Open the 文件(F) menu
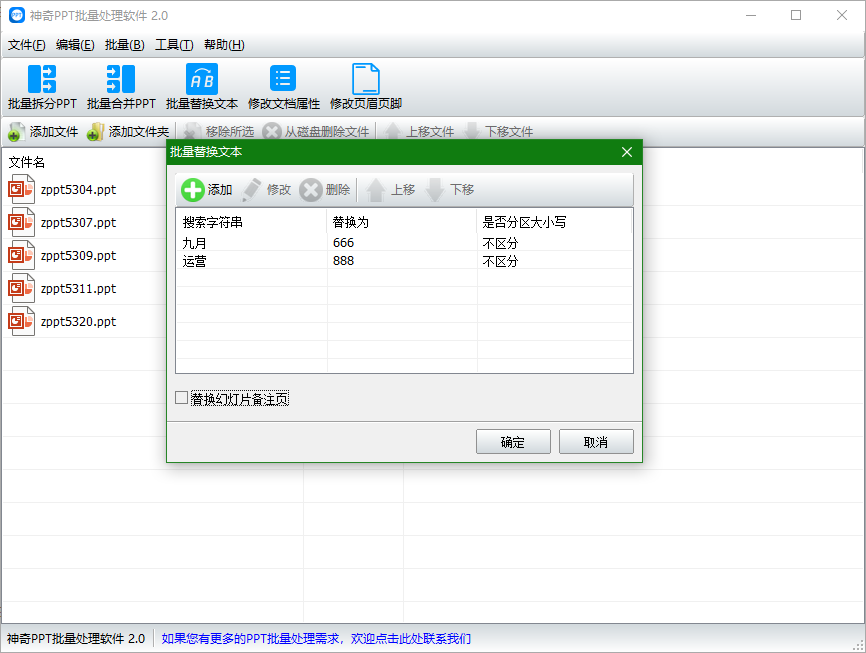866x653 pixels. pos(26,45)
